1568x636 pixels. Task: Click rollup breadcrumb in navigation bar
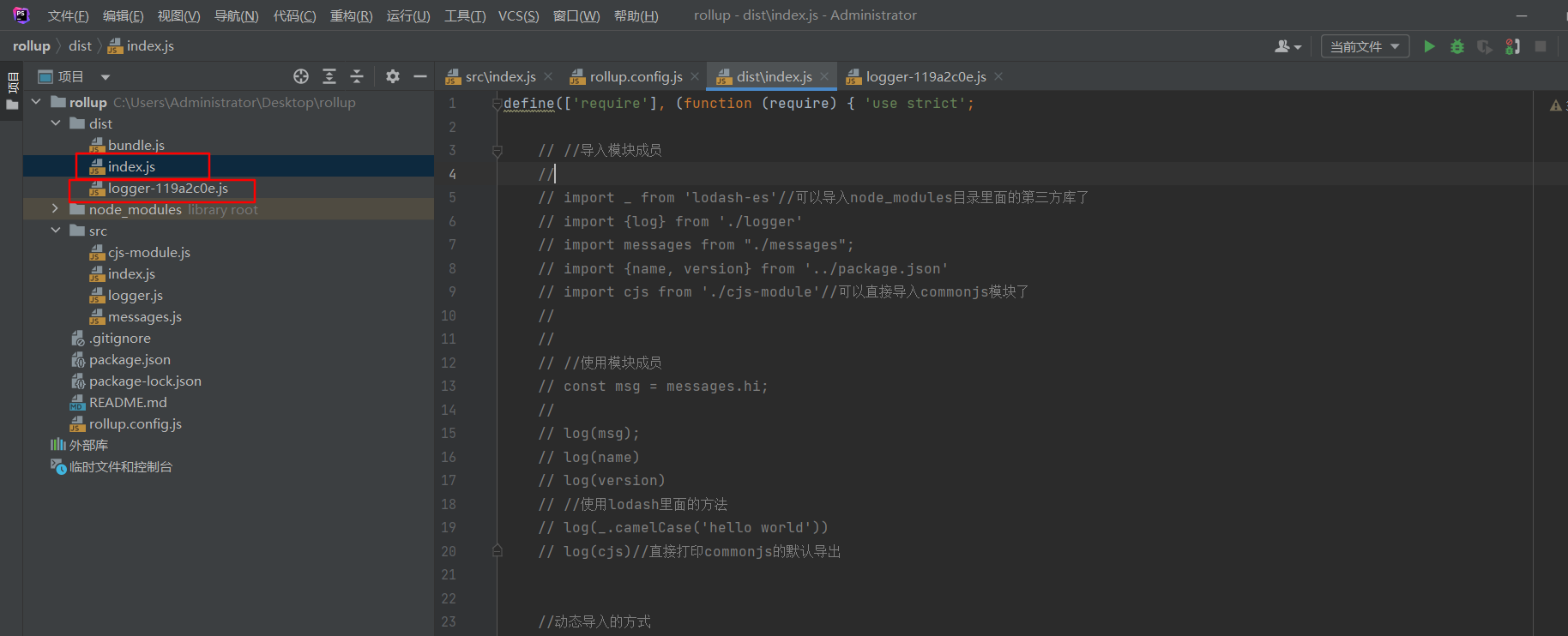point(31,45)
